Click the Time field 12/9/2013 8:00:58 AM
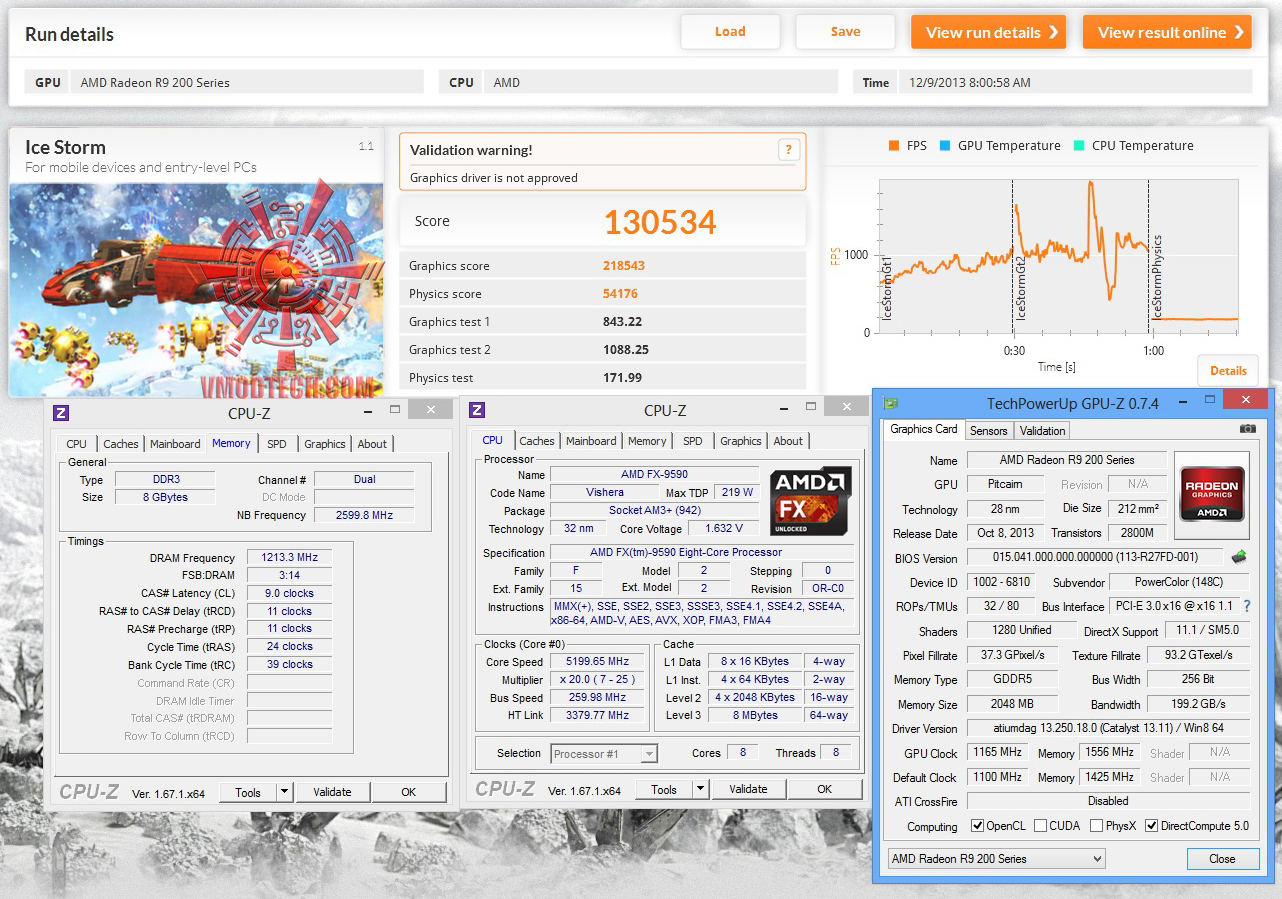The width and height of the screenshot is (1282, 899). coord(1075,82)
